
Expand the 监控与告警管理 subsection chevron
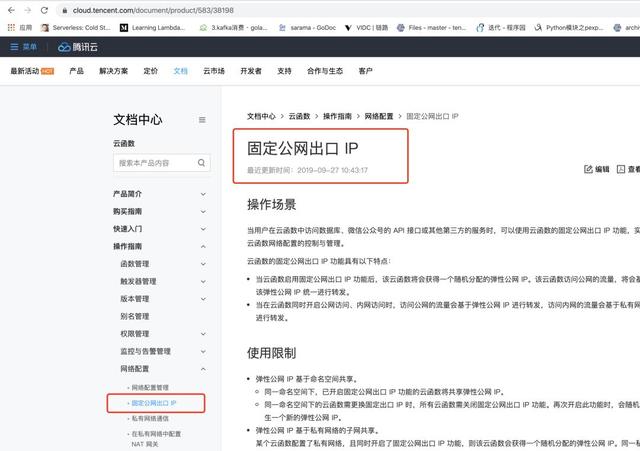click(203, 351)
